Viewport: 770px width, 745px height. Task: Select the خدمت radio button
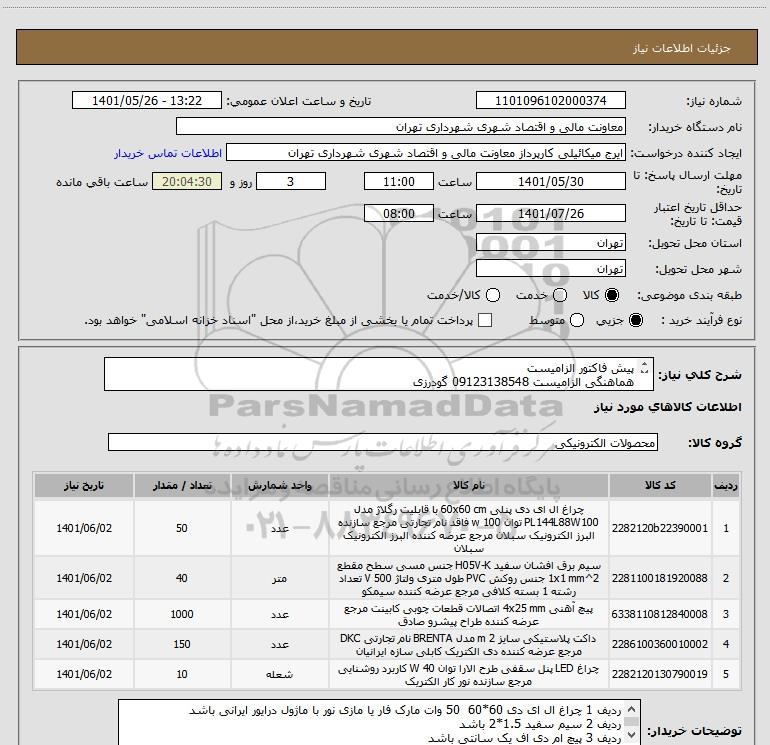[x=560, y=295]
